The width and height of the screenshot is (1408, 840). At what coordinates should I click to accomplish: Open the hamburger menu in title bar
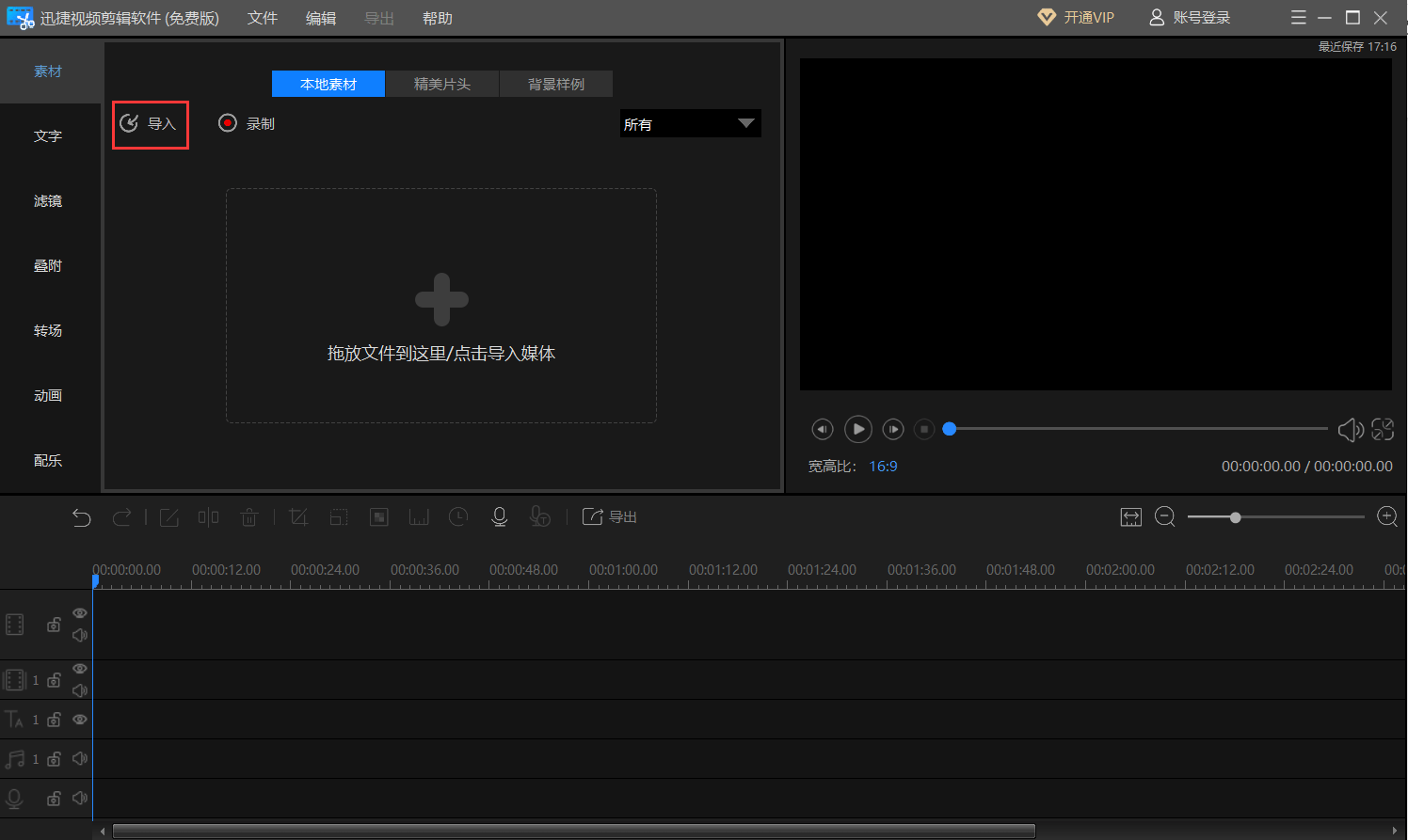(1299, 18)
